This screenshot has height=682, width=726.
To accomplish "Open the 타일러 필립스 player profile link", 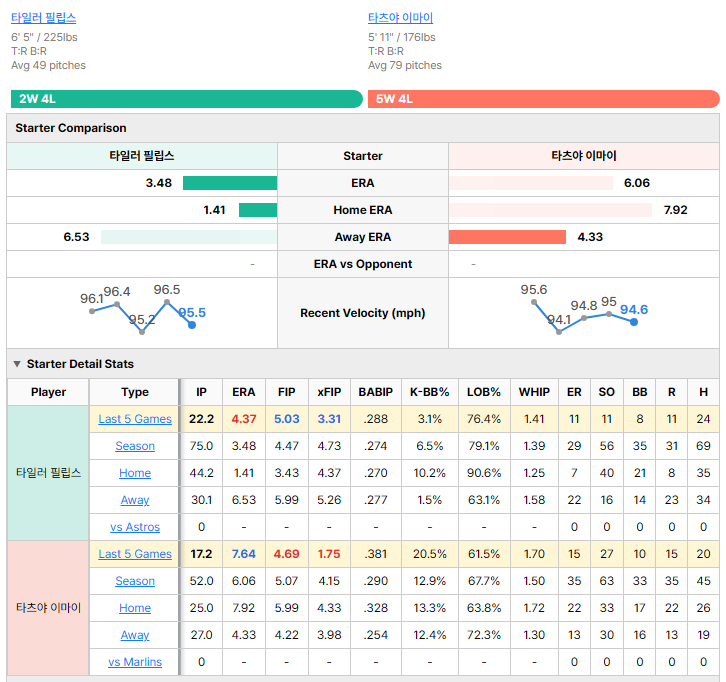I will (x=44, y=18).
